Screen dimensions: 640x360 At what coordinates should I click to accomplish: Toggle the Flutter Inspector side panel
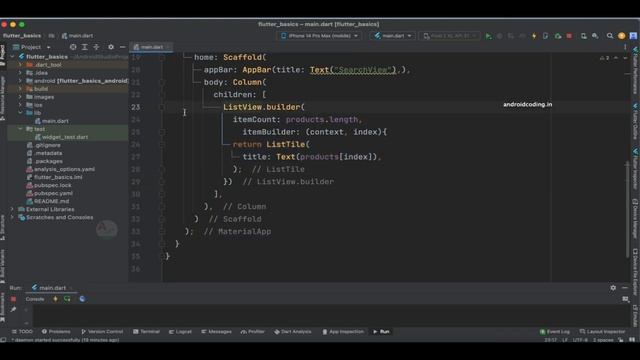(635, 168)
